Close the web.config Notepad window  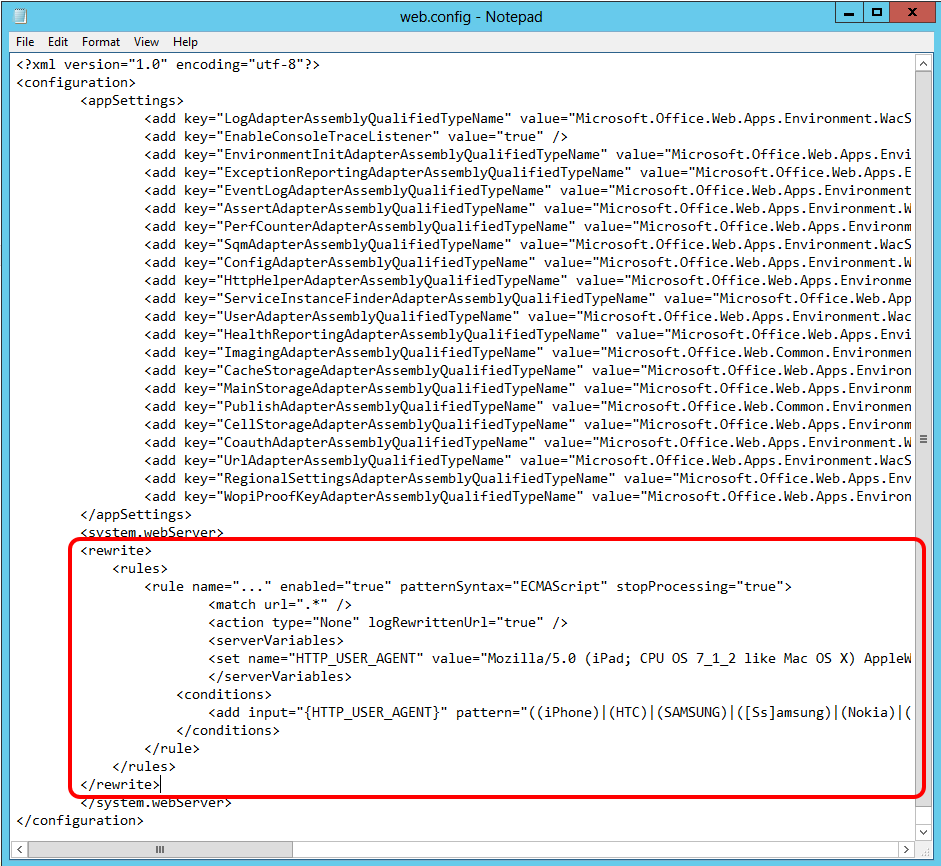(912, 13)
